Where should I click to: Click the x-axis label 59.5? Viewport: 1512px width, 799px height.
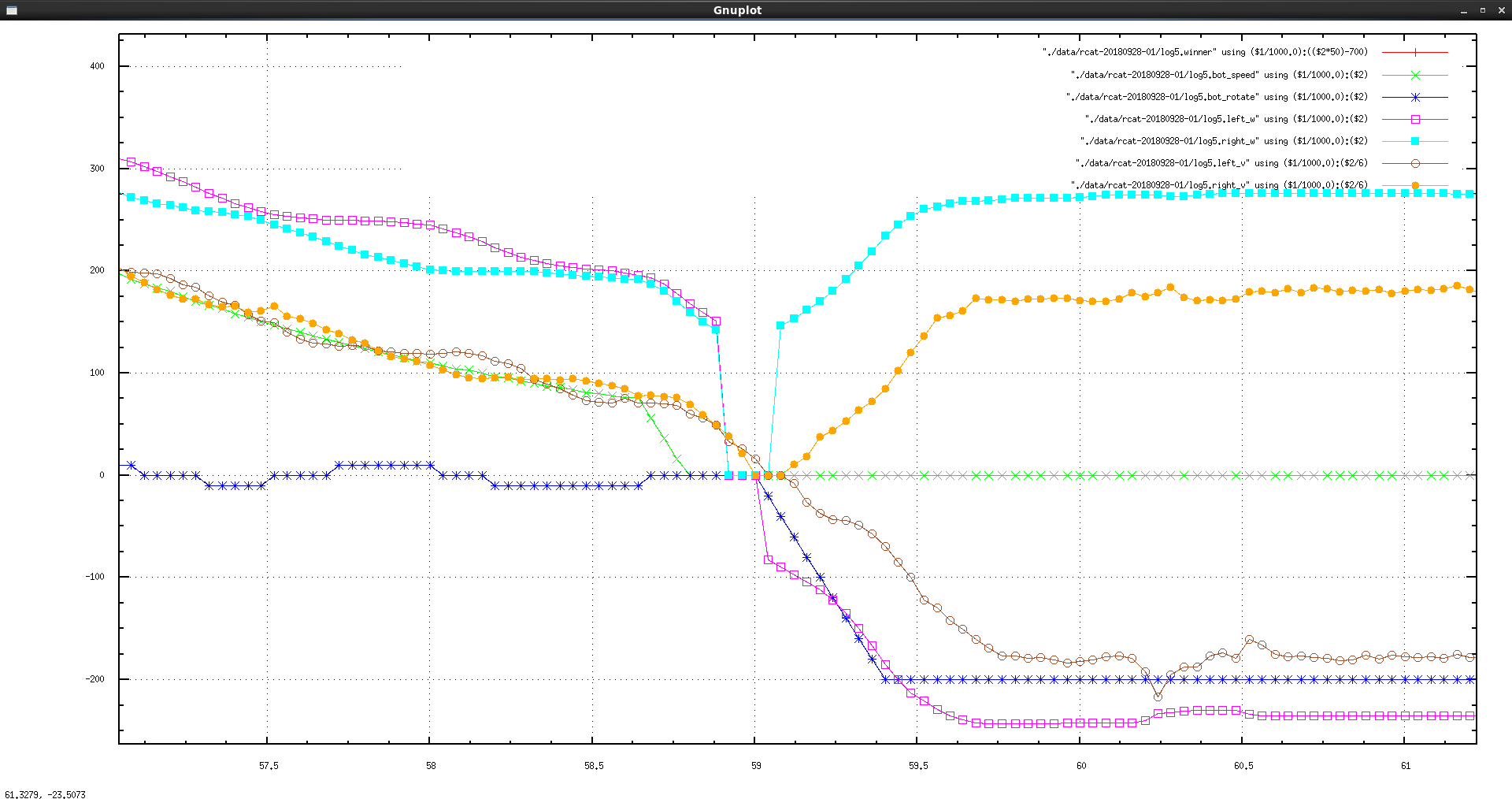[918, 766]
